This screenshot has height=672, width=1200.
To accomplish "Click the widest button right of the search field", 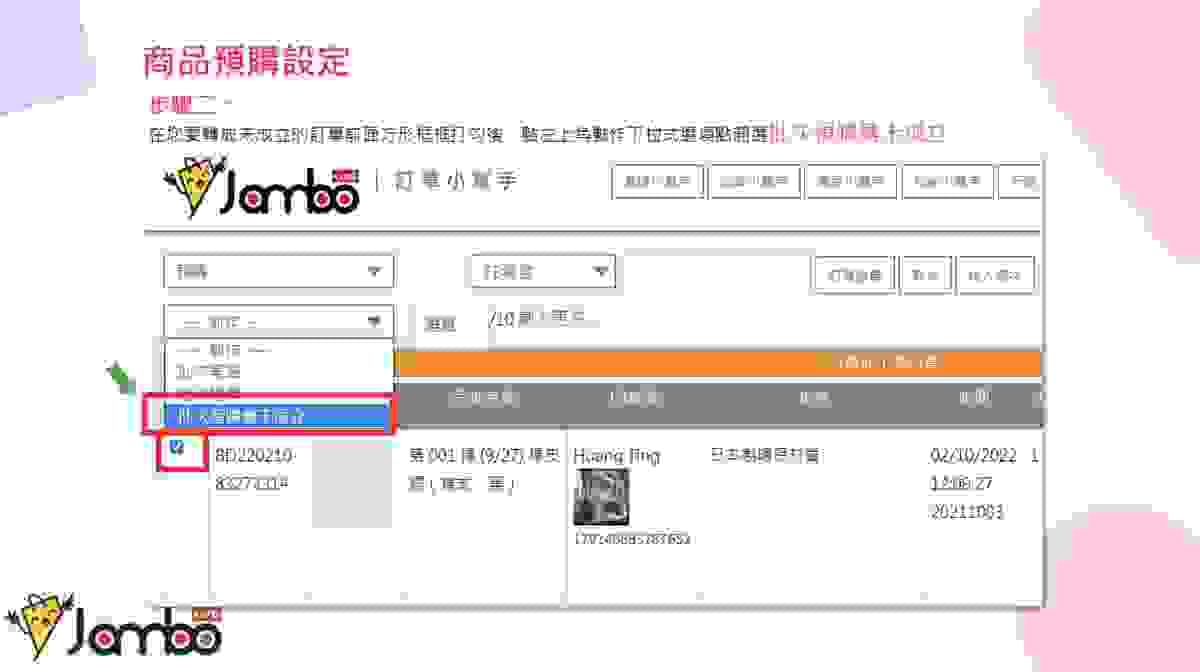I will [x=854, y=275].
